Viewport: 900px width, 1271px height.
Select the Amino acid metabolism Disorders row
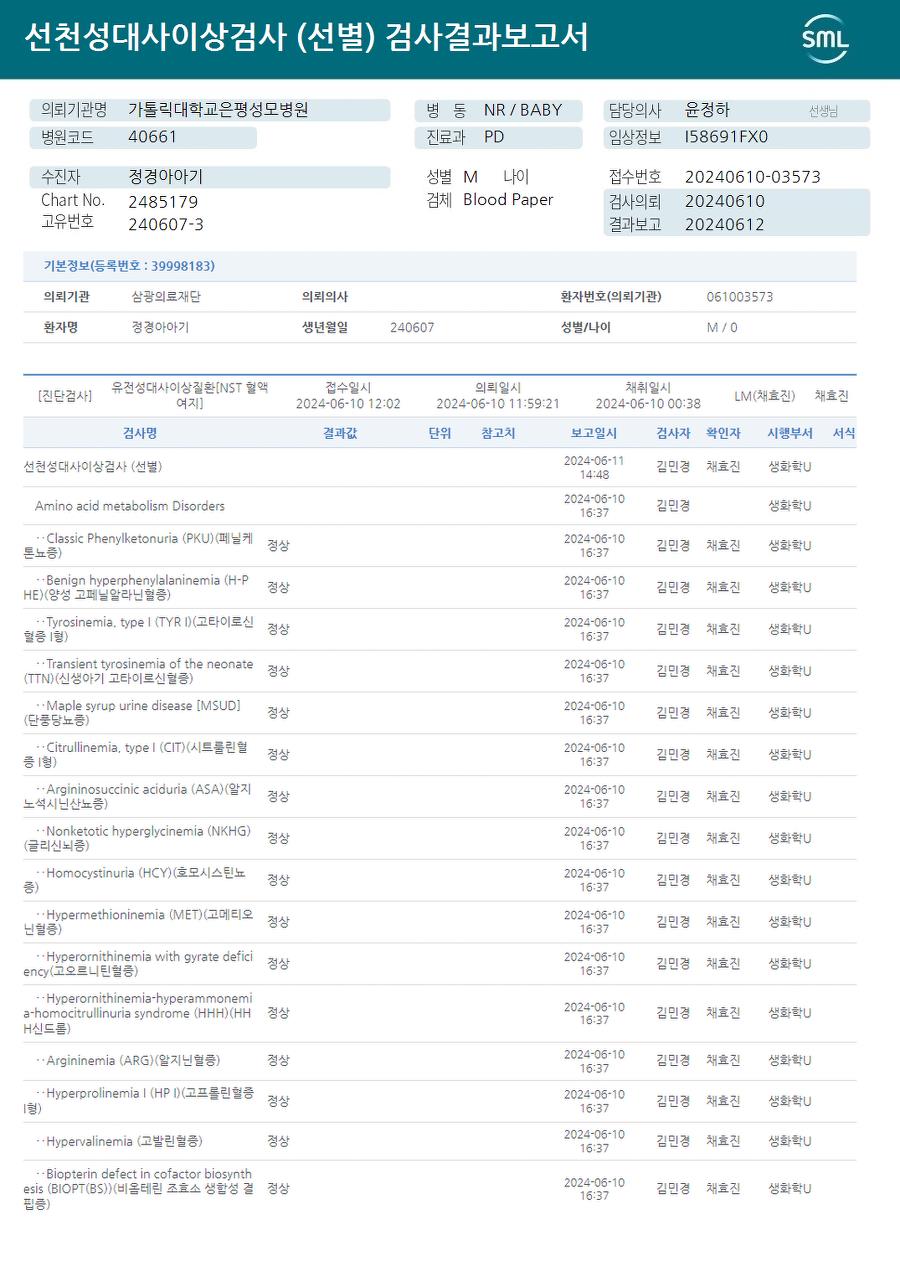point(440,506)
